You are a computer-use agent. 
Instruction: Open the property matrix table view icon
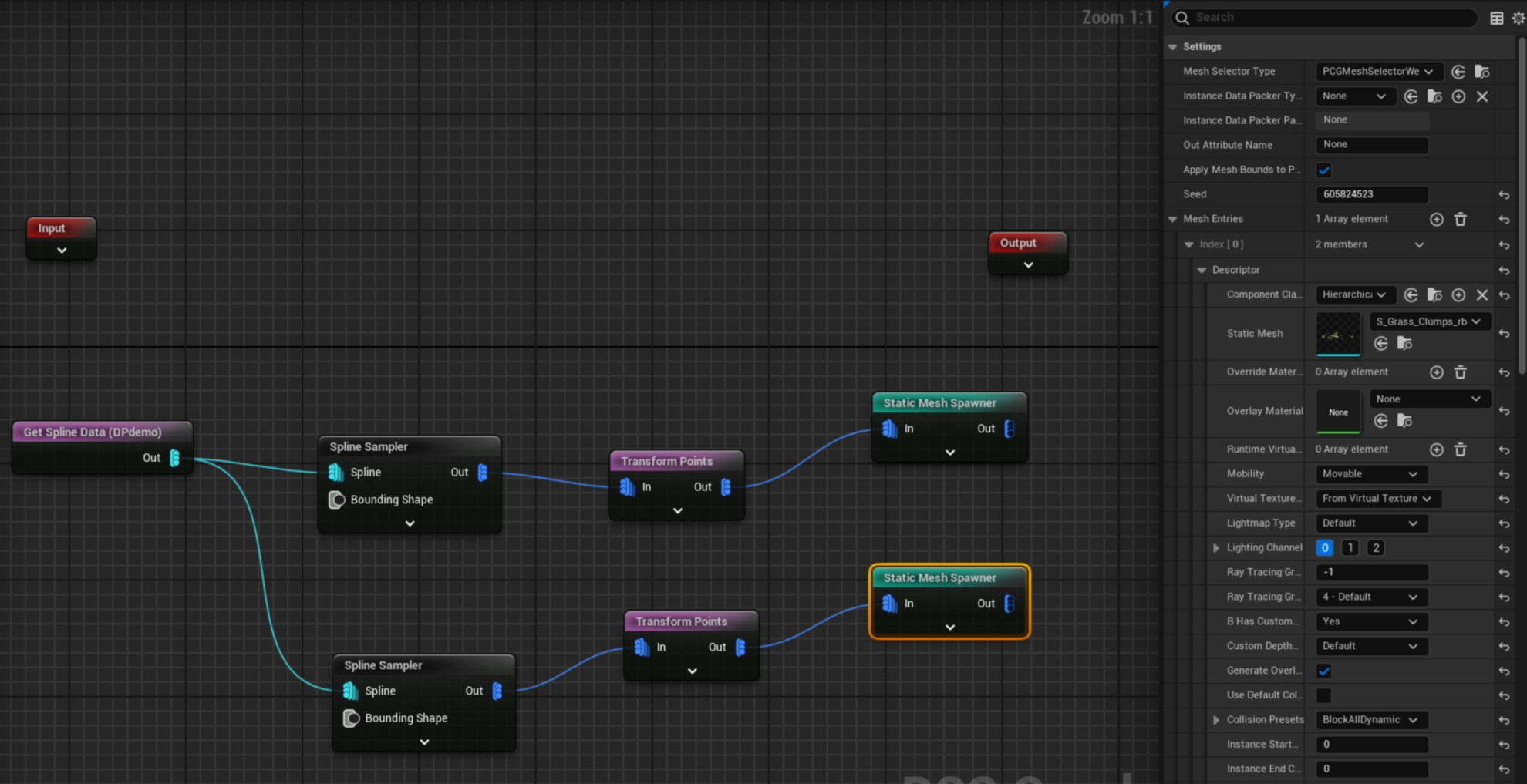click(1496, 18)
